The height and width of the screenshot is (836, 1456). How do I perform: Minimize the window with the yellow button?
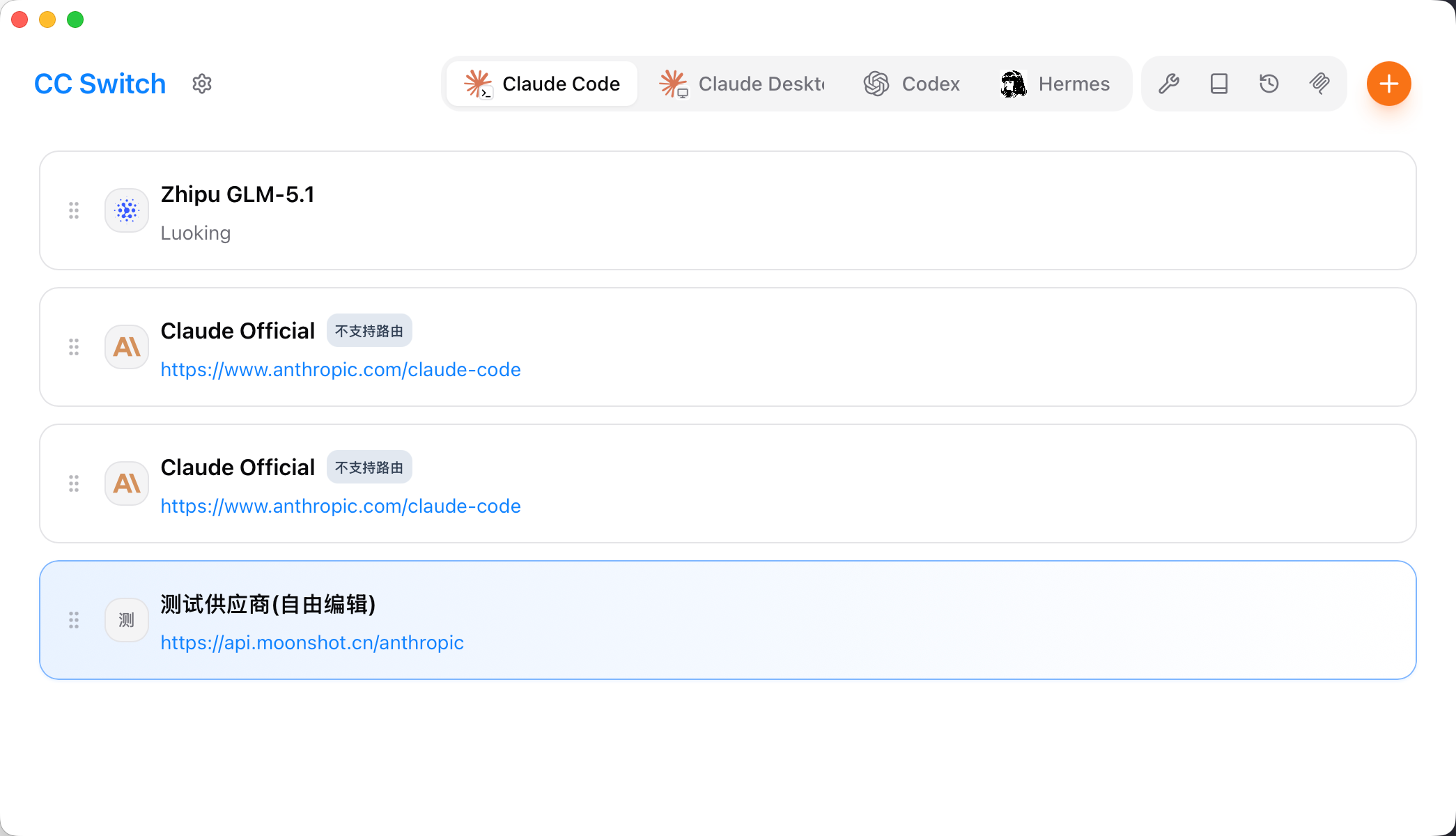click(47, 20)
